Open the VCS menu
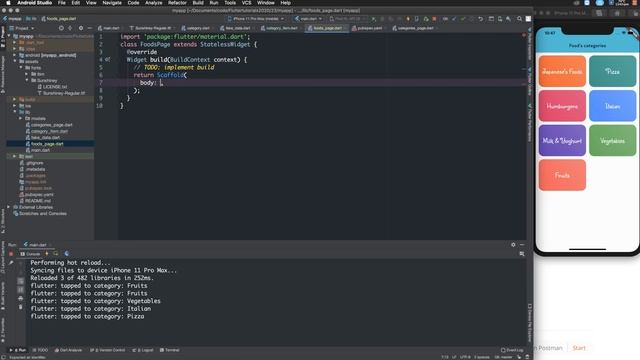The height and width of the screenshot is (360, 640). [x=247, y=3]
